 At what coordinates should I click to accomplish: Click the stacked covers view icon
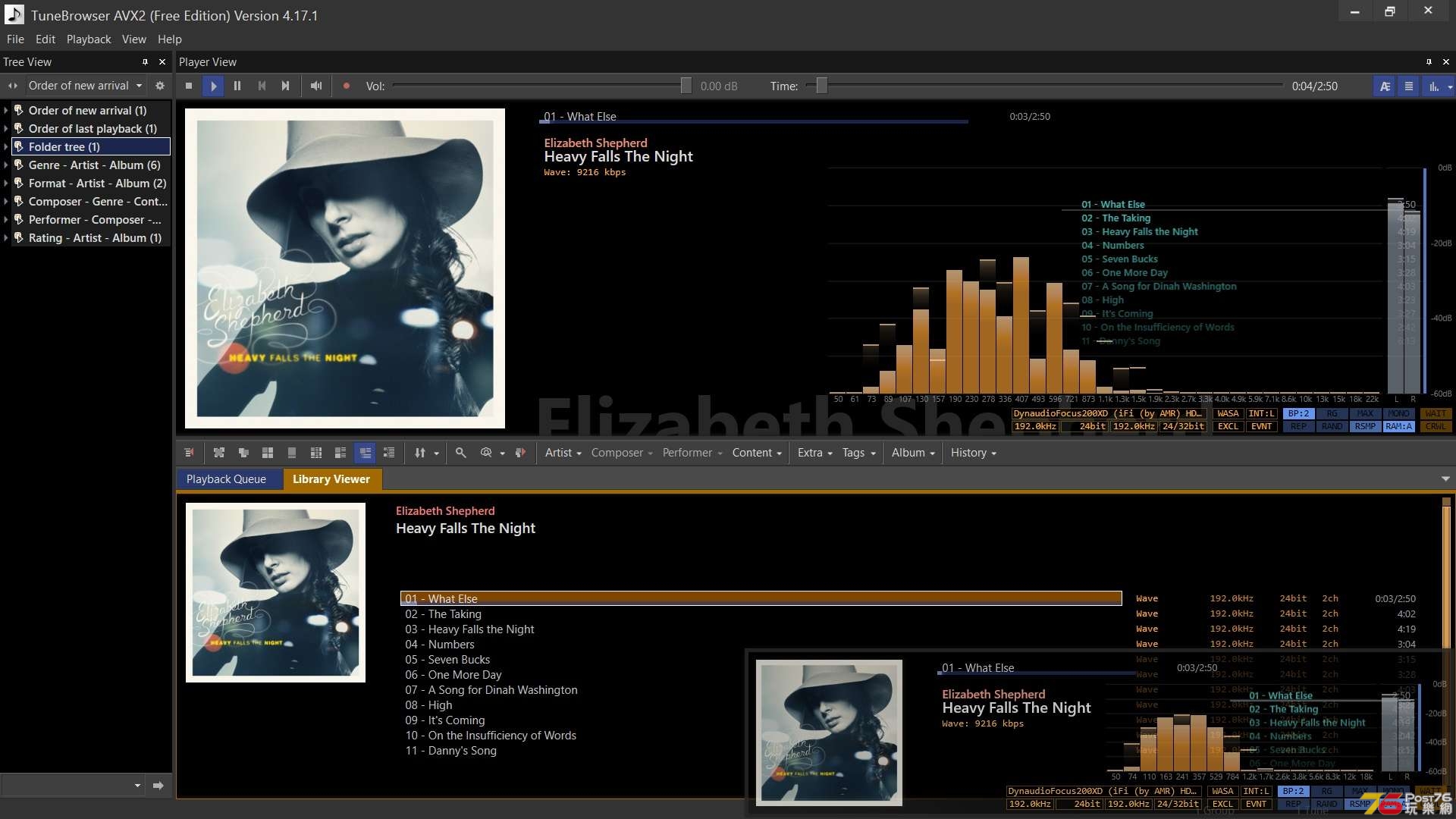point(243,453)
